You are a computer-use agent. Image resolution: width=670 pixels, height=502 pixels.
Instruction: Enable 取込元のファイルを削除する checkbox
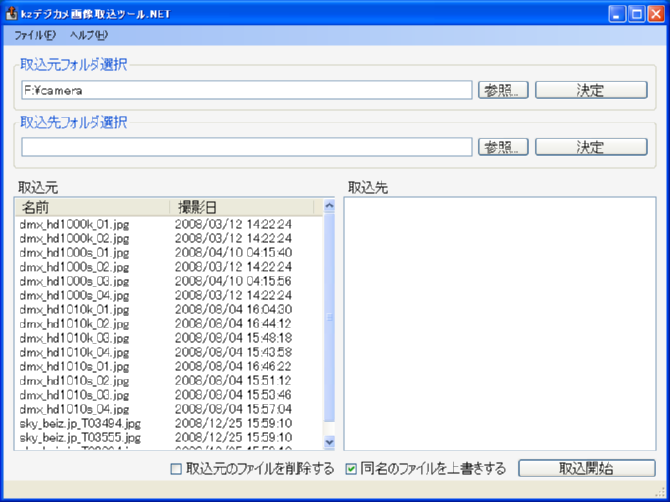click(x=176, y=469)
